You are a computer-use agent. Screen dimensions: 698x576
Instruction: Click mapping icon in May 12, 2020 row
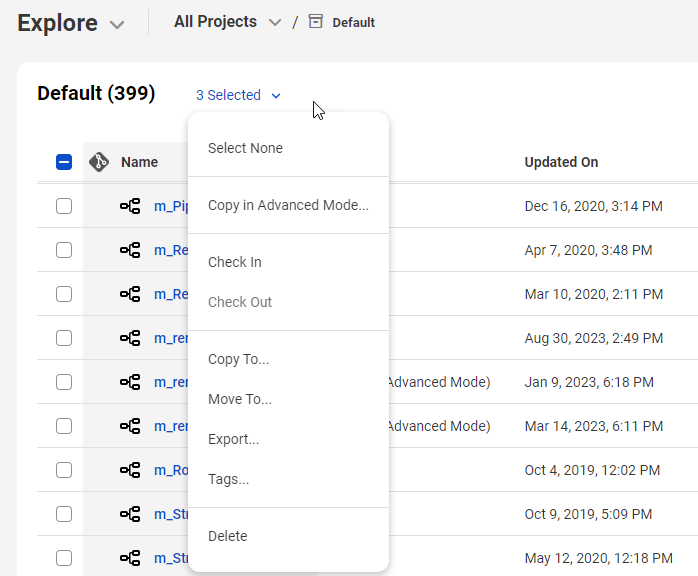[130, 558]
